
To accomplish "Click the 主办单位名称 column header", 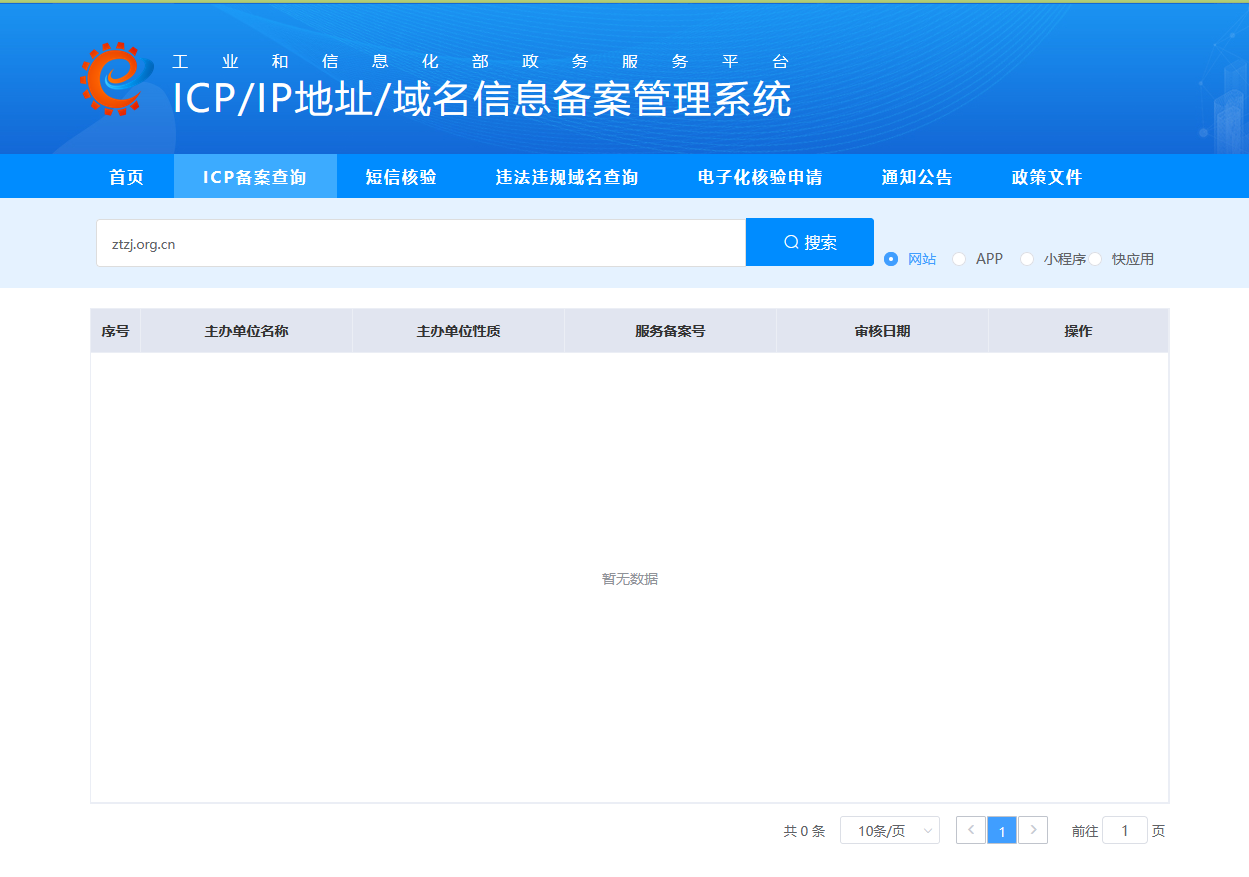I will [x=247, y=331].
